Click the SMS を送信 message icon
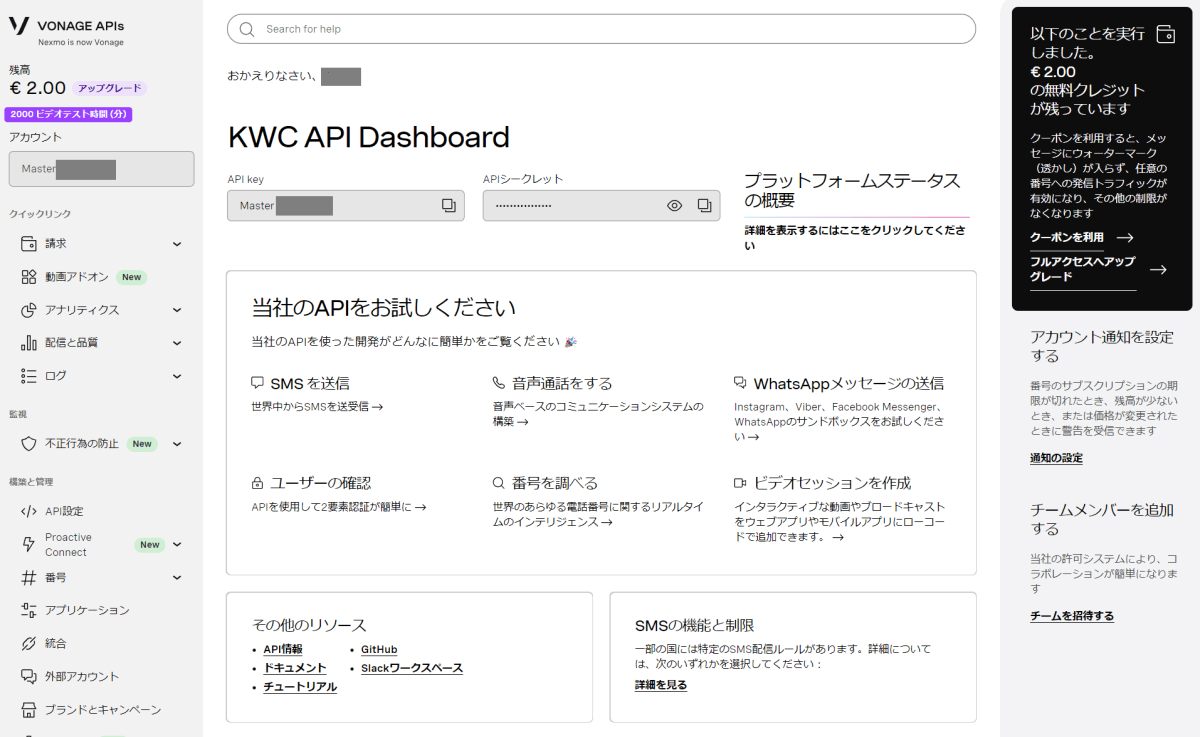The image size is (1200, 737). tap(258, 383)
